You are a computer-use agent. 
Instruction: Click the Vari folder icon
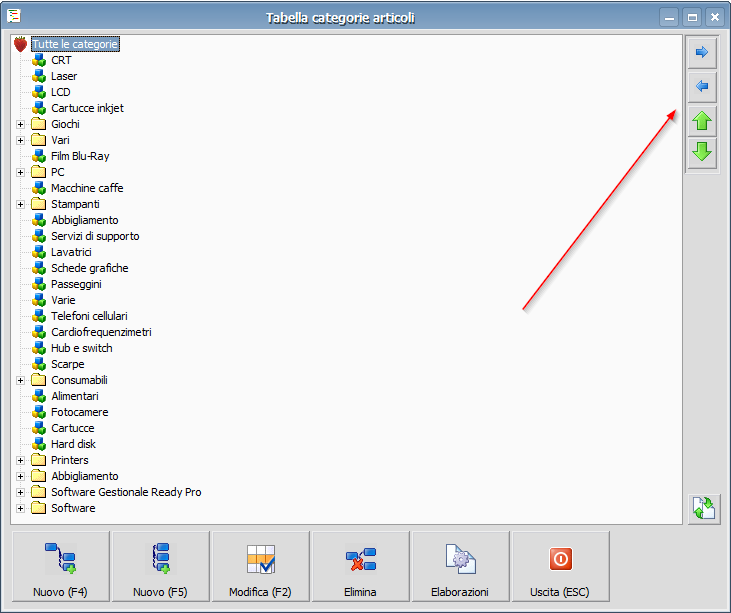tap(39, 140)
